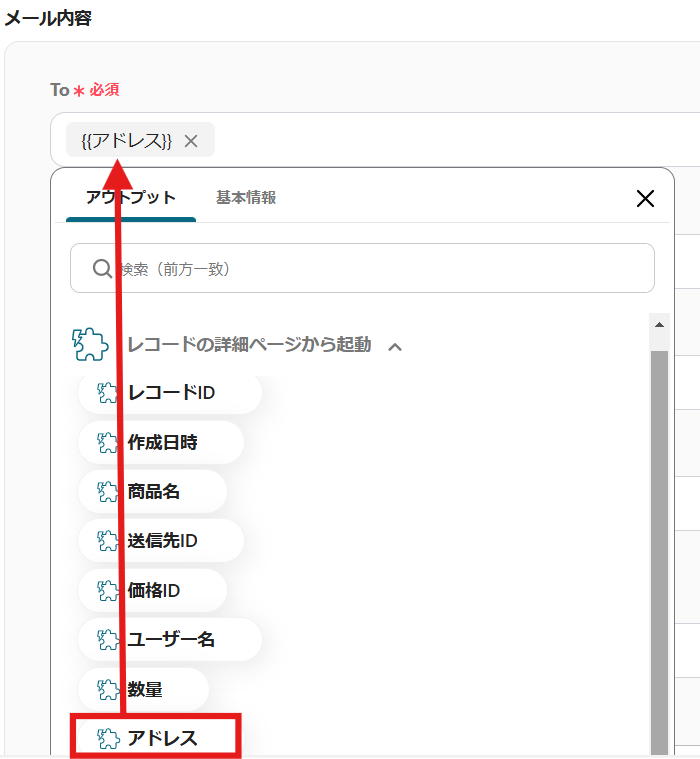The image size is (700, 759).
Task: Insert the ユーザー名 output
Action: point(170,640)
